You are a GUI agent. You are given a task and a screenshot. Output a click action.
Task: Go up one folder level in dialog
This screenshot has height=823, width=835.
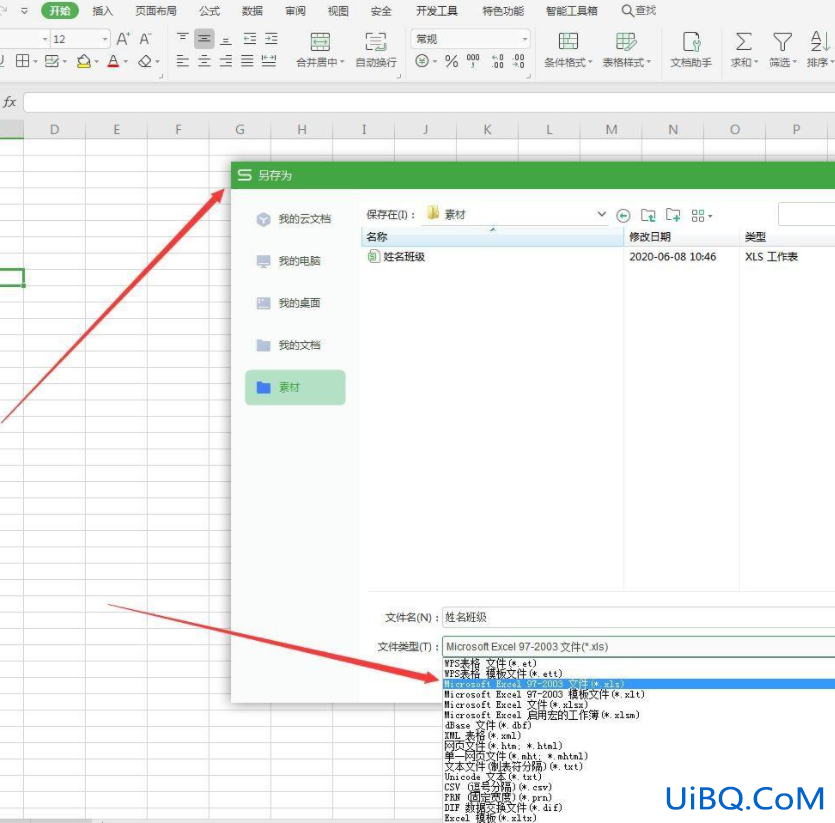click(x=648, y=215)
